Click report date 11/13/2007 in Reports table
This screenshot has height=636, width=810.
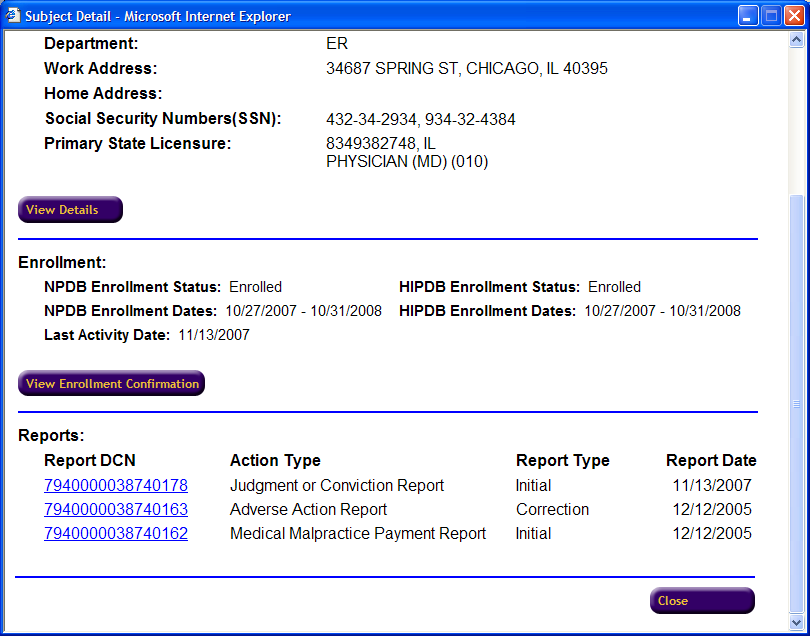tap(712, 485)
